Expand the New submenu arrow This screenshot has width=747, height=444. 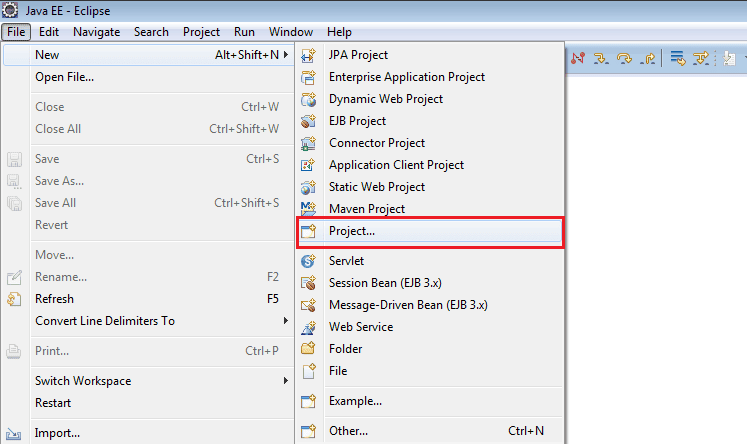point(286,55)
